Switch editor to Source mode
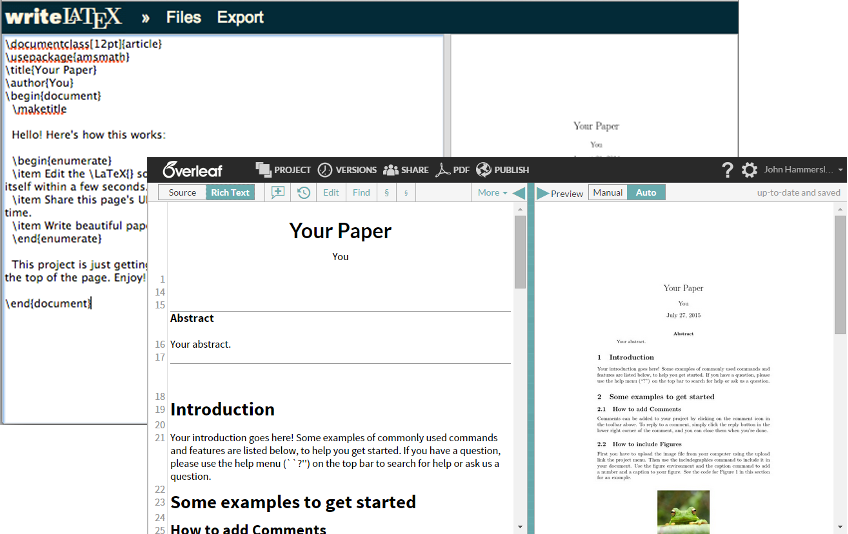Viewport: 848px width, 534px height. click(182, 193)
